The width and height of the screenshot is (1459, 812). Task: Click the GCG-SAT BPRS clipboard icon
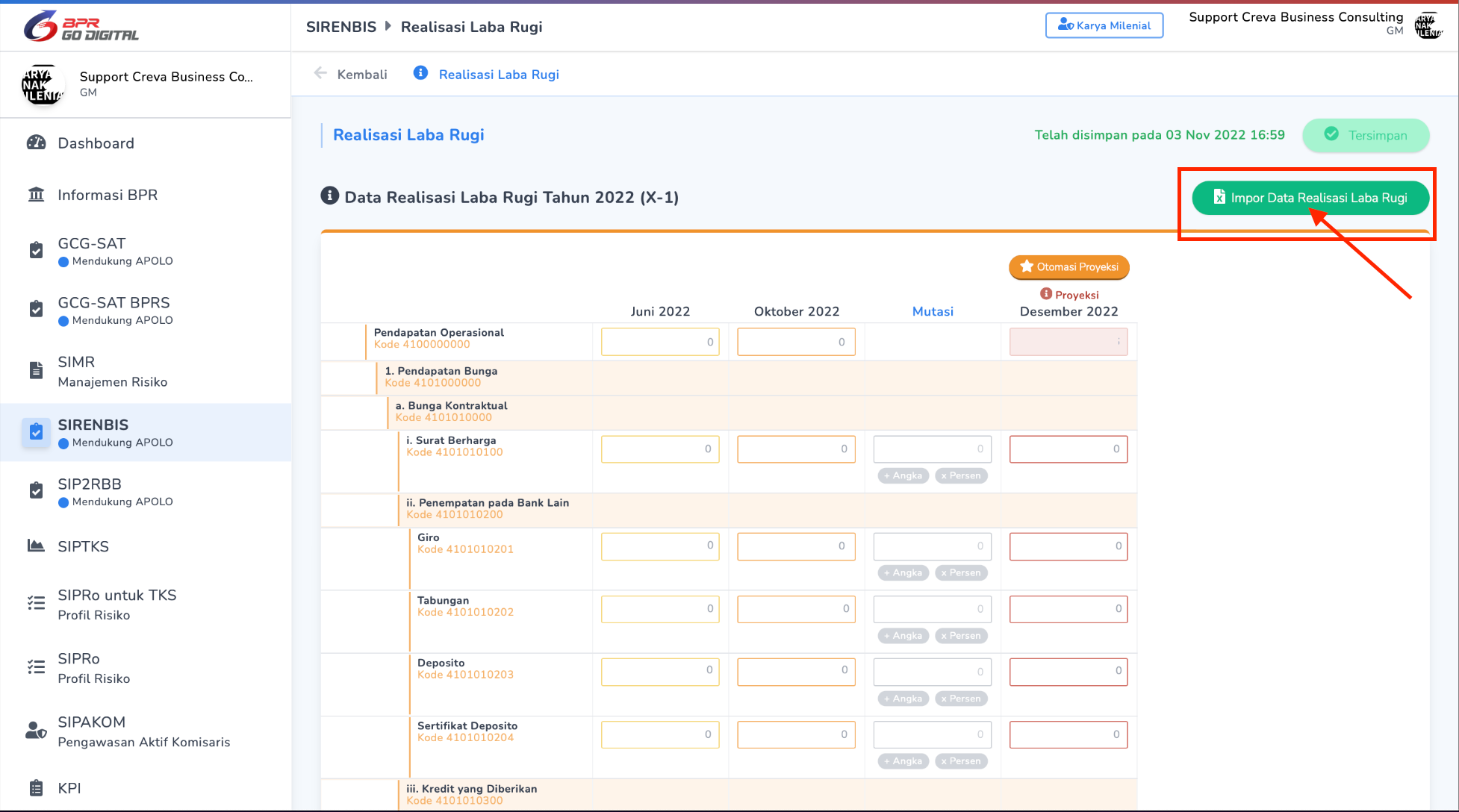click(36, 309)
